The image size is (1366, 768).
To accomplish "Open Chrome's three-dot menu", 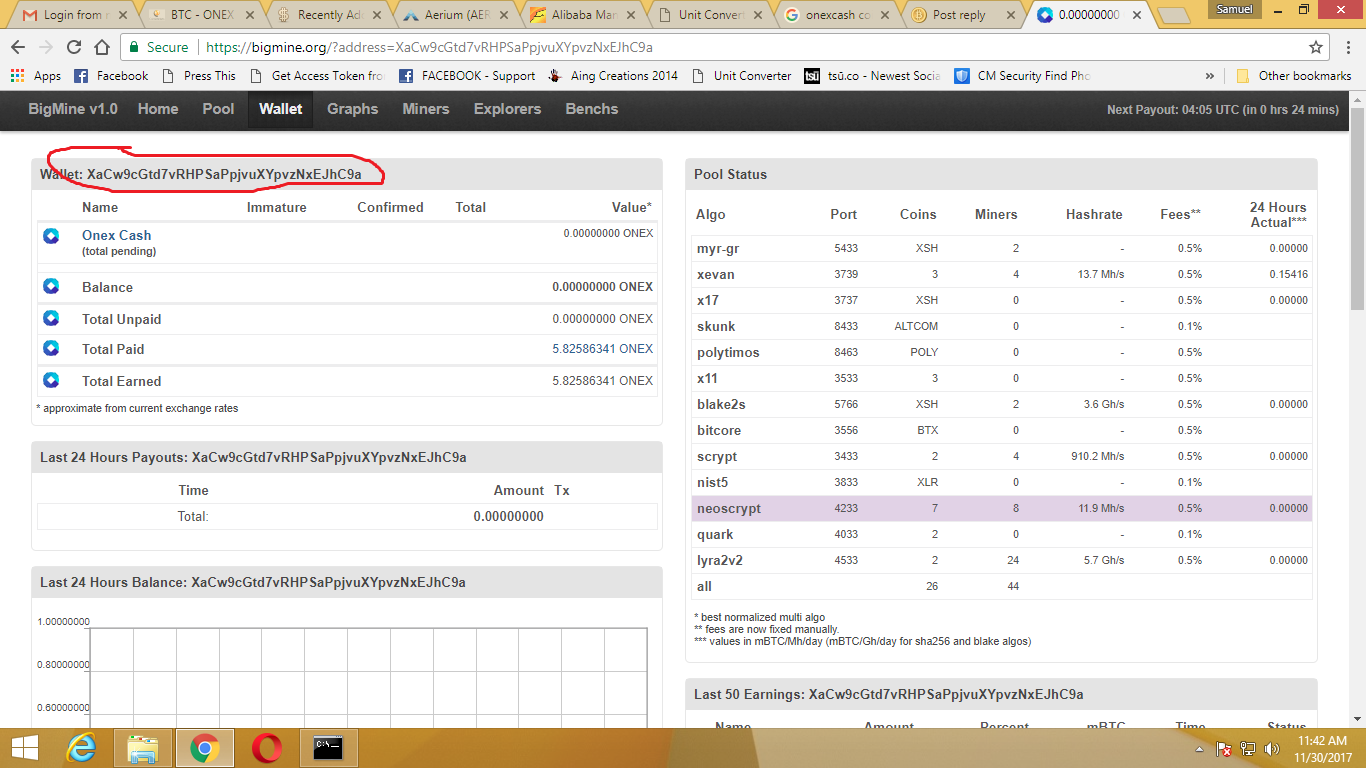I will [1349, 47].
